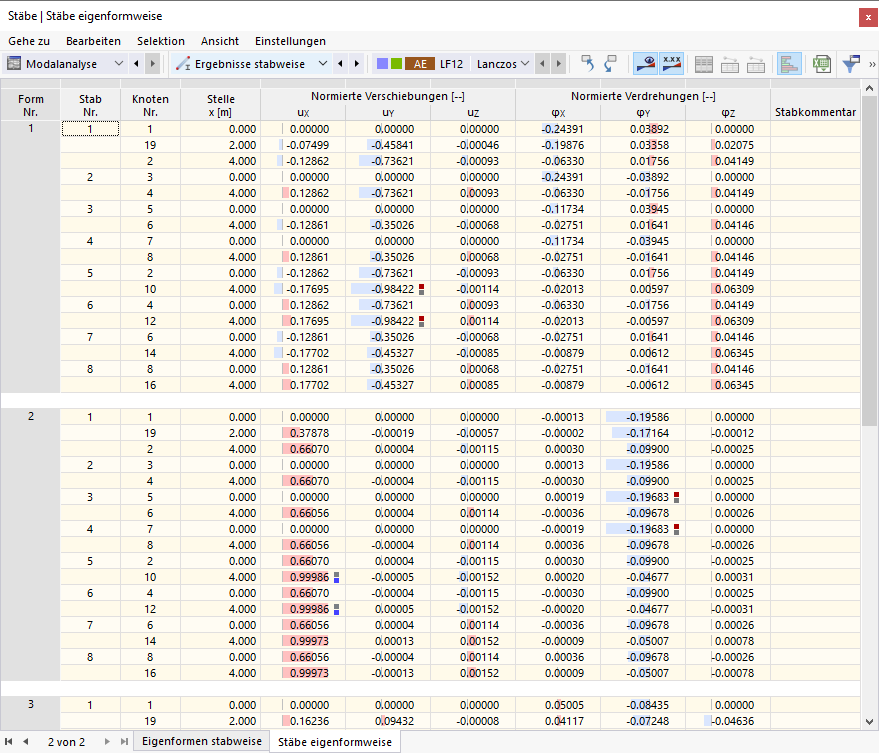The height and width of the screenshot is (753, 879).
Task: Click the Stab Nr. column header
Action: 90,105
